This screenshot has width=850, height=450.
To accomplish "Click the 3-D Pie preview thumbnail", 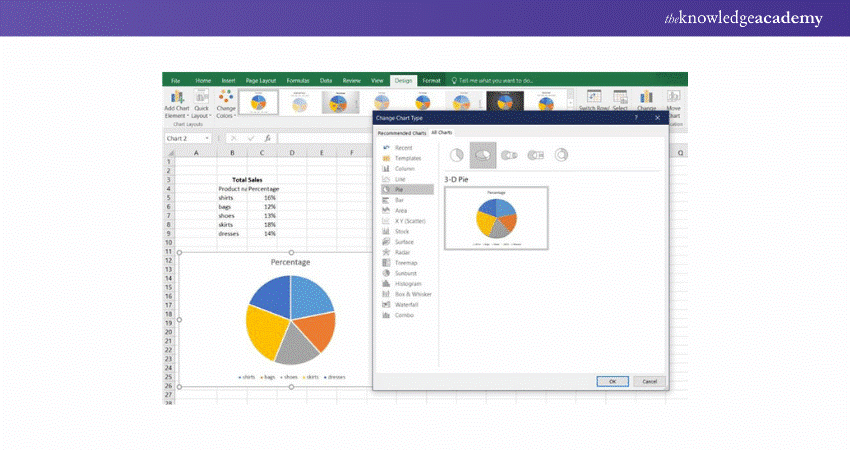I will 495,217.
